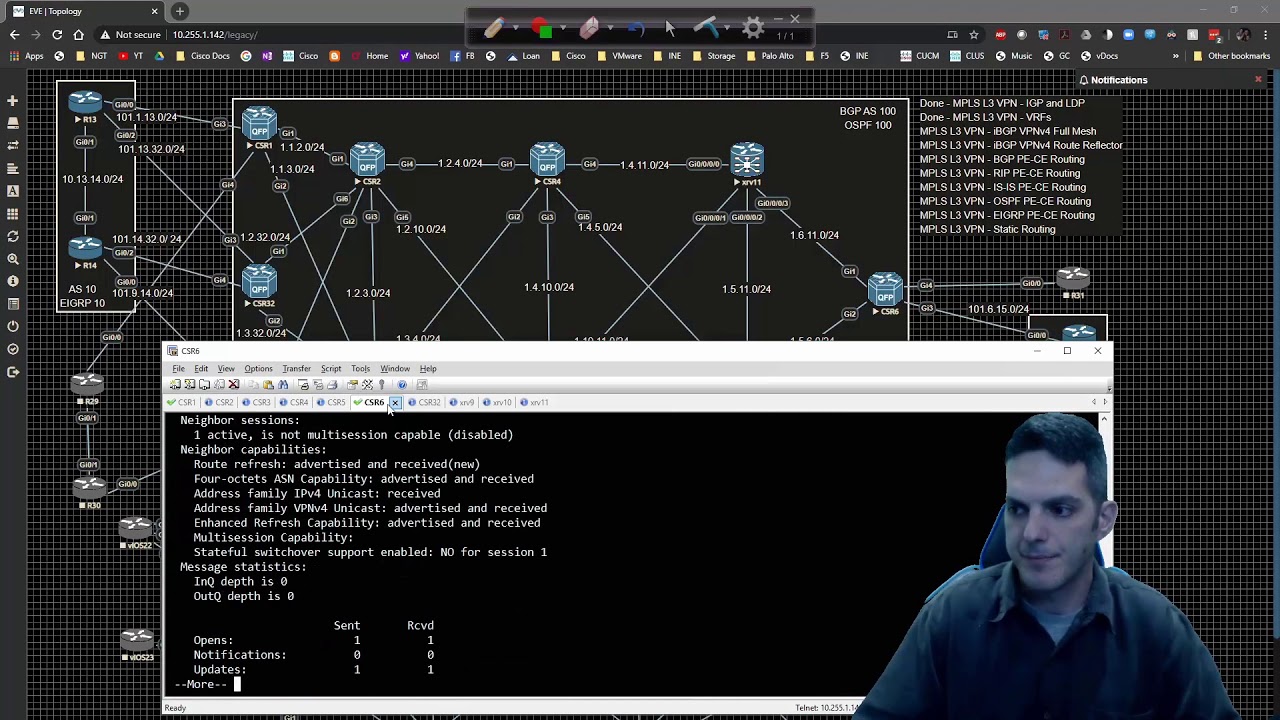Click the Quick Connect toolbar icon
The height and width of the screenshot is (720, 1280).
190,385
